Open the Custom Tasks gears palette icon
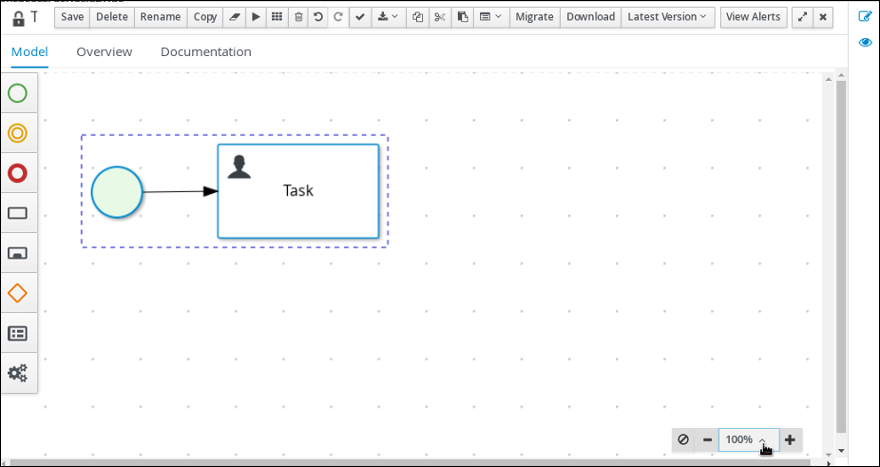This screenshot has width=880, height=467. [18, 373]
